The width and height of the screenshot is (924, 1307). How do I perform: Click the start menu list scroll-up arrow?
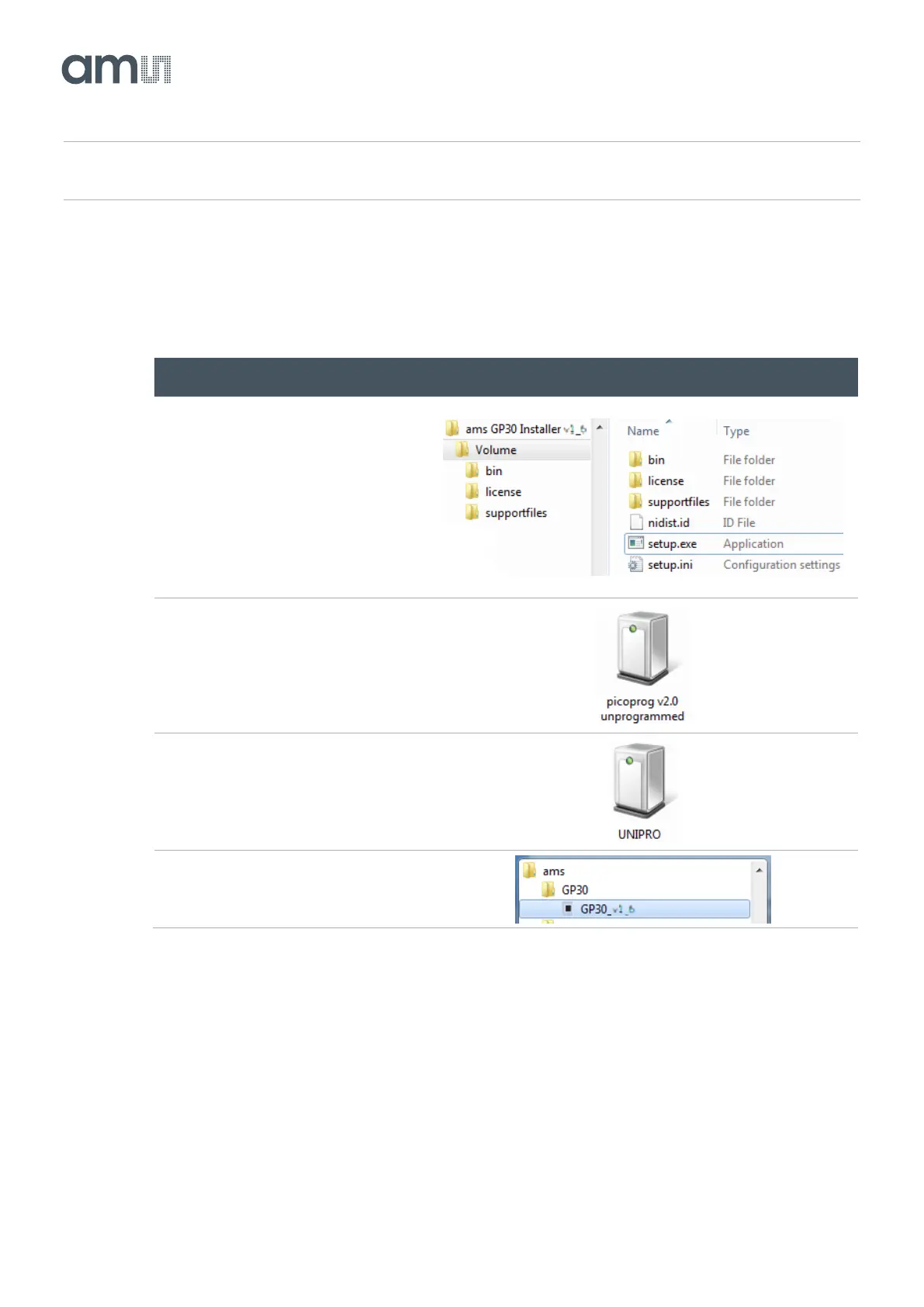click(760, 870)
